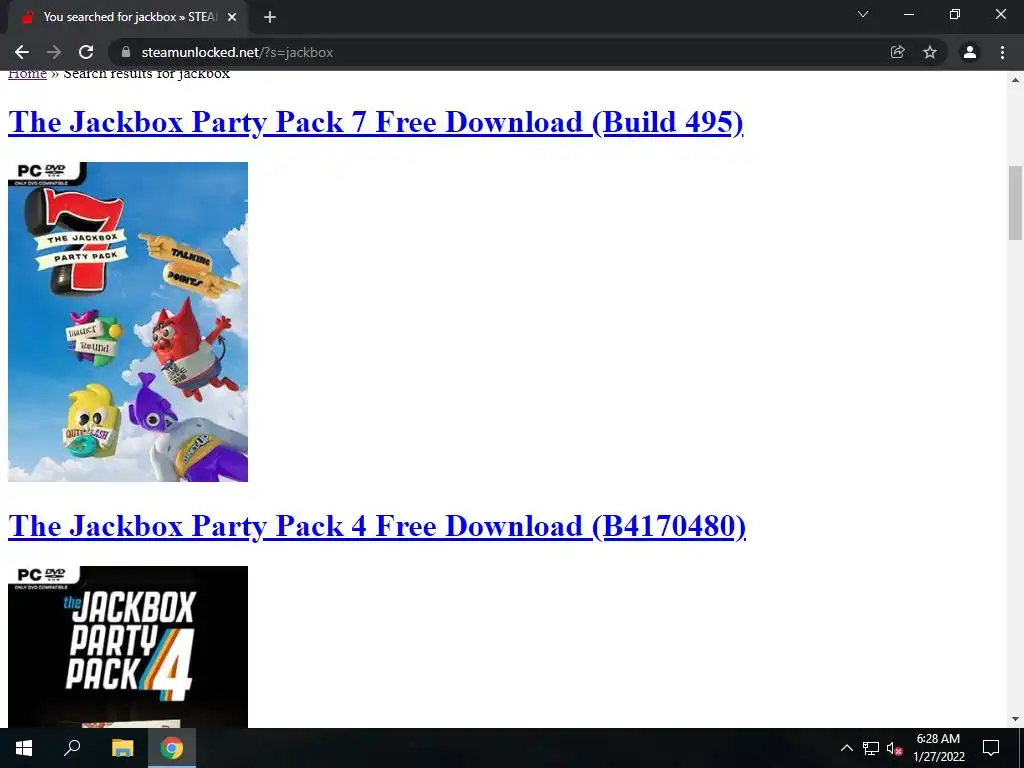Open the Chrome profile avatar menu
This screenshot has height=768, width=1024.
point(970,52)
